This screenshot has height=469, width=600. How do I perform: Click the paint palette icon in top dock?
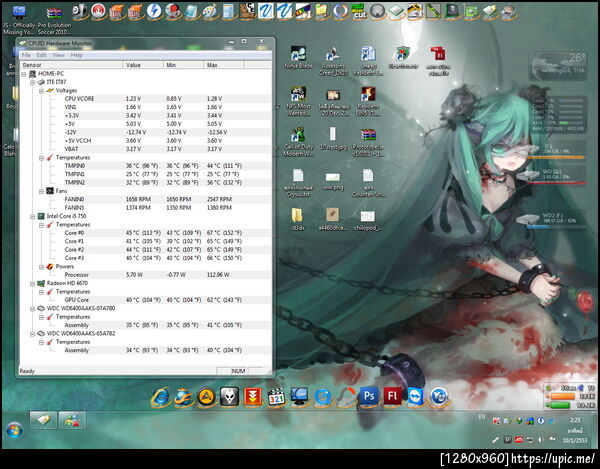[210, 11]
